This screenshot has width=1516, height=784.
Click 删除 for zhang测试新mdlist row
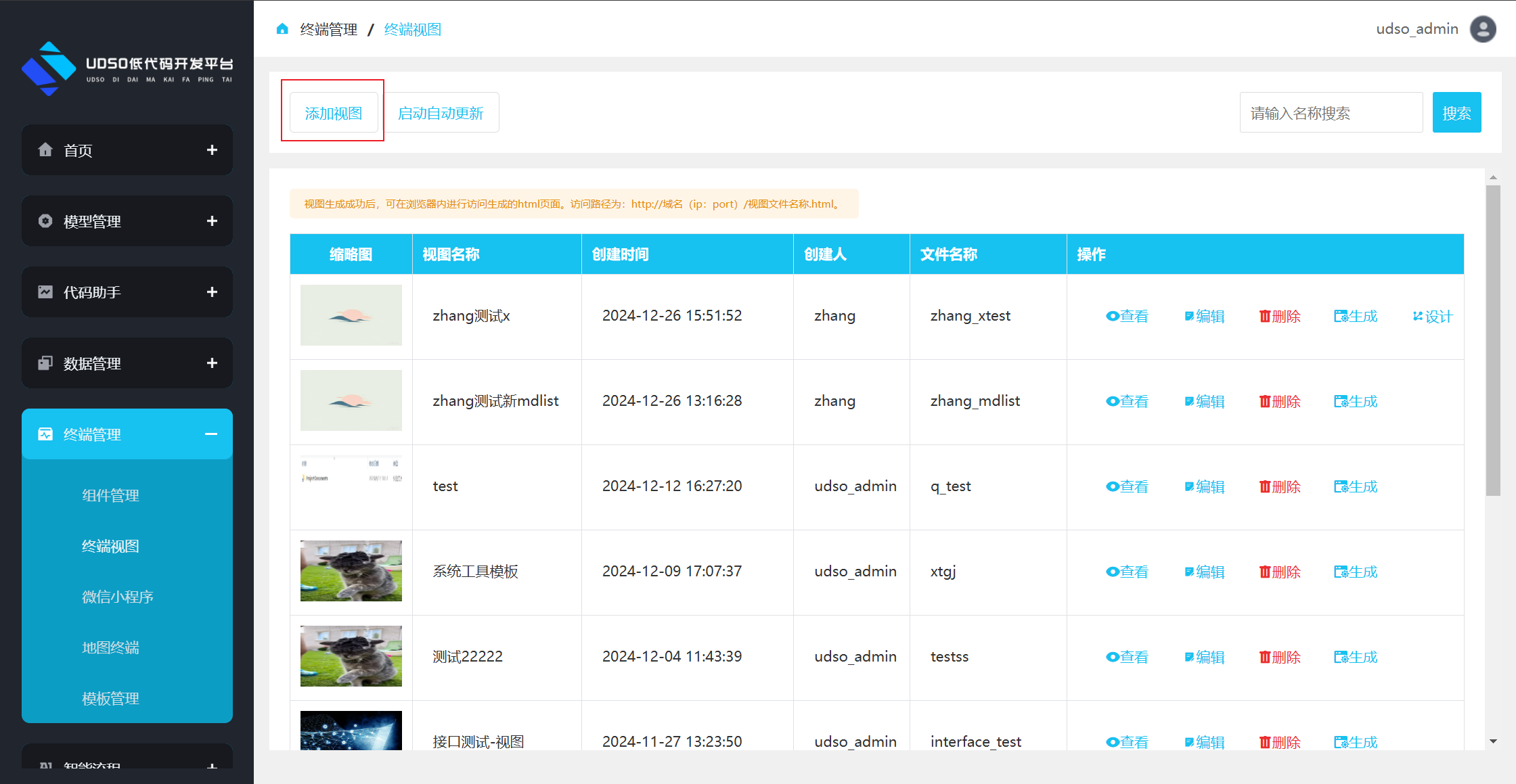point(1280,401)
